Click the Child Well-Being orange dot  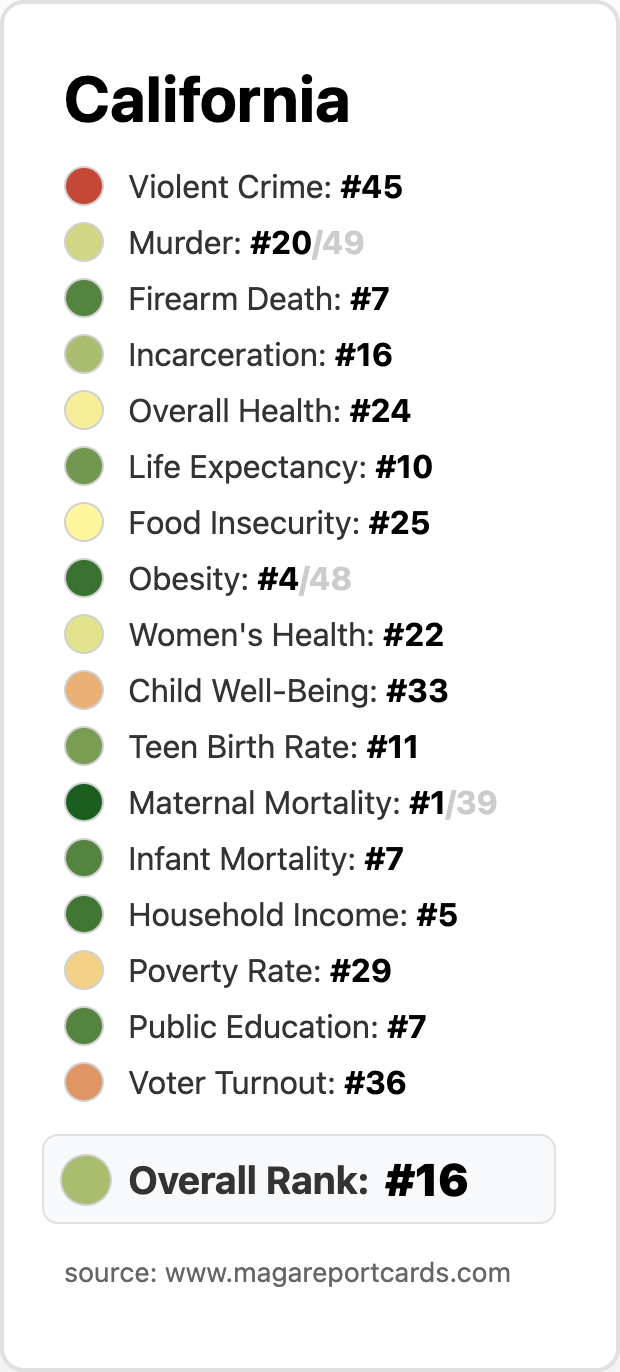coord(85,691)
